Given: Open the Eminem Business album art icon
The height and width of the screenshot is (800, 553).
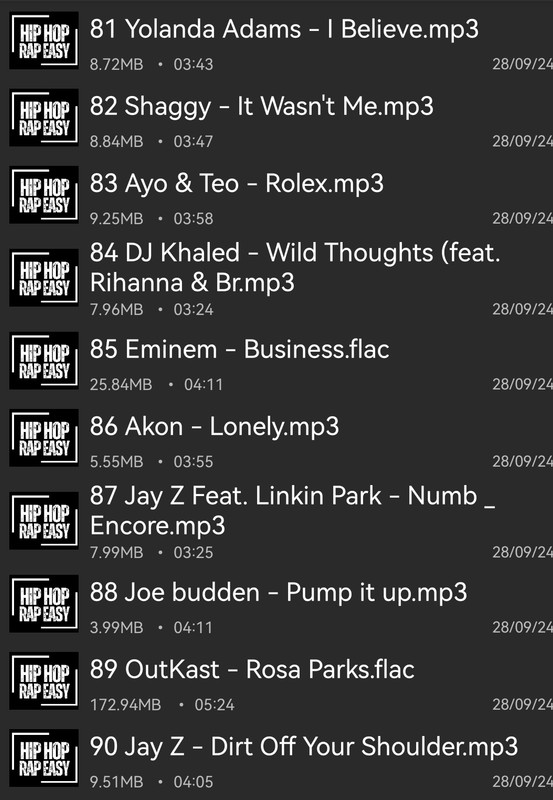Looking at the screenshot, I should pyautogui.click(x=44, y=361).
